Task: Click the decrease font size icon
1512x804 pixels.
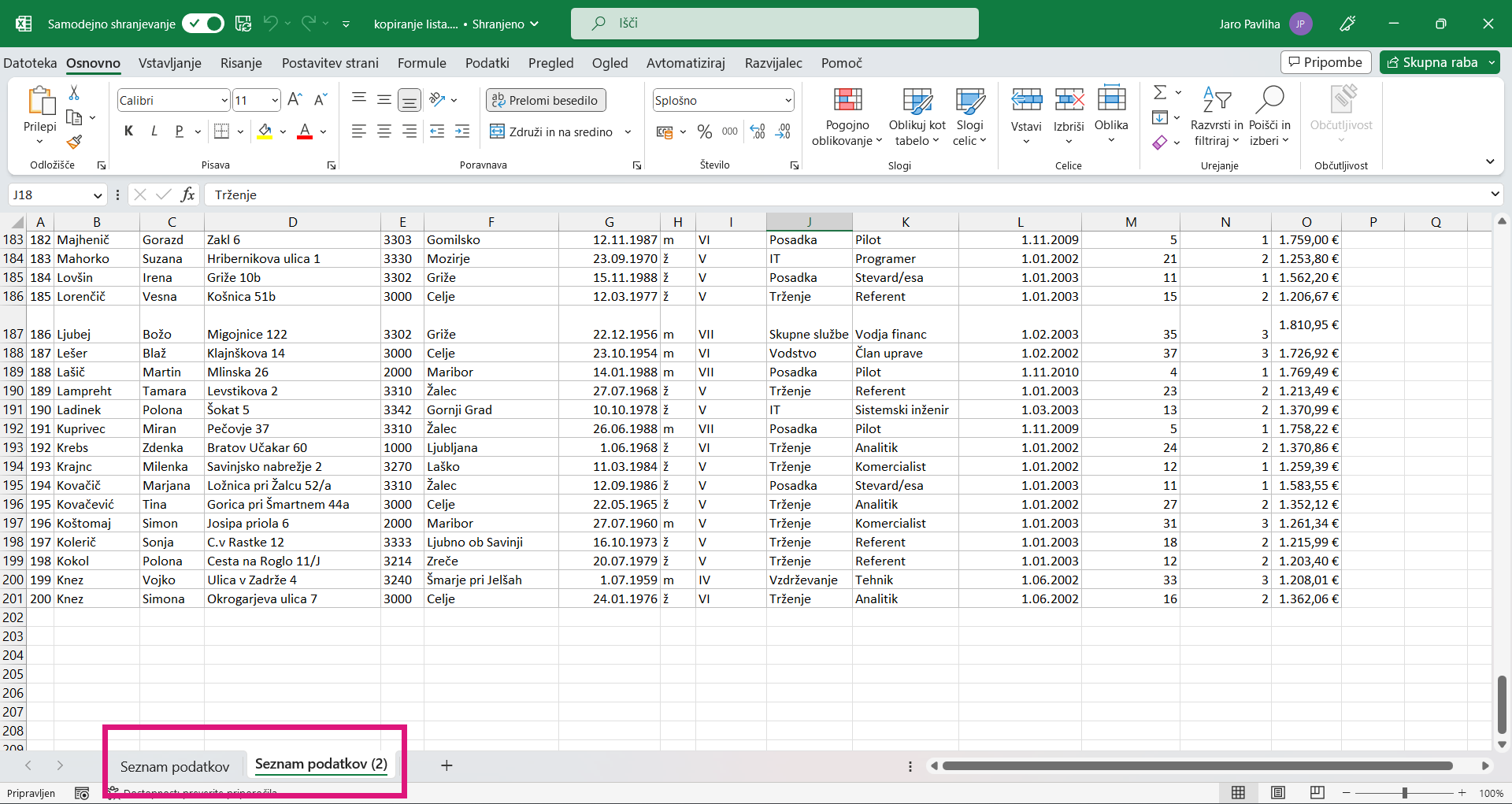Action: (320, 100)
